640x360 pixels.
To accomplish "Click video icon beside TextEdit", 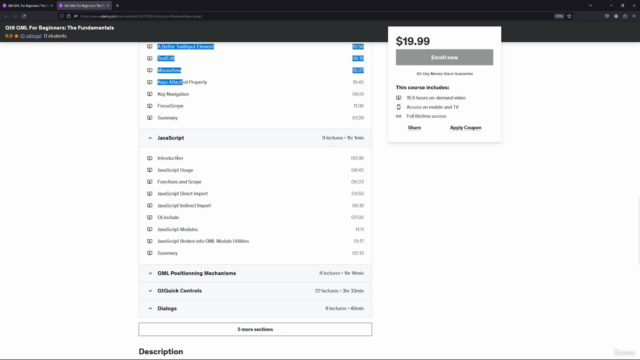I will [150, 58].
